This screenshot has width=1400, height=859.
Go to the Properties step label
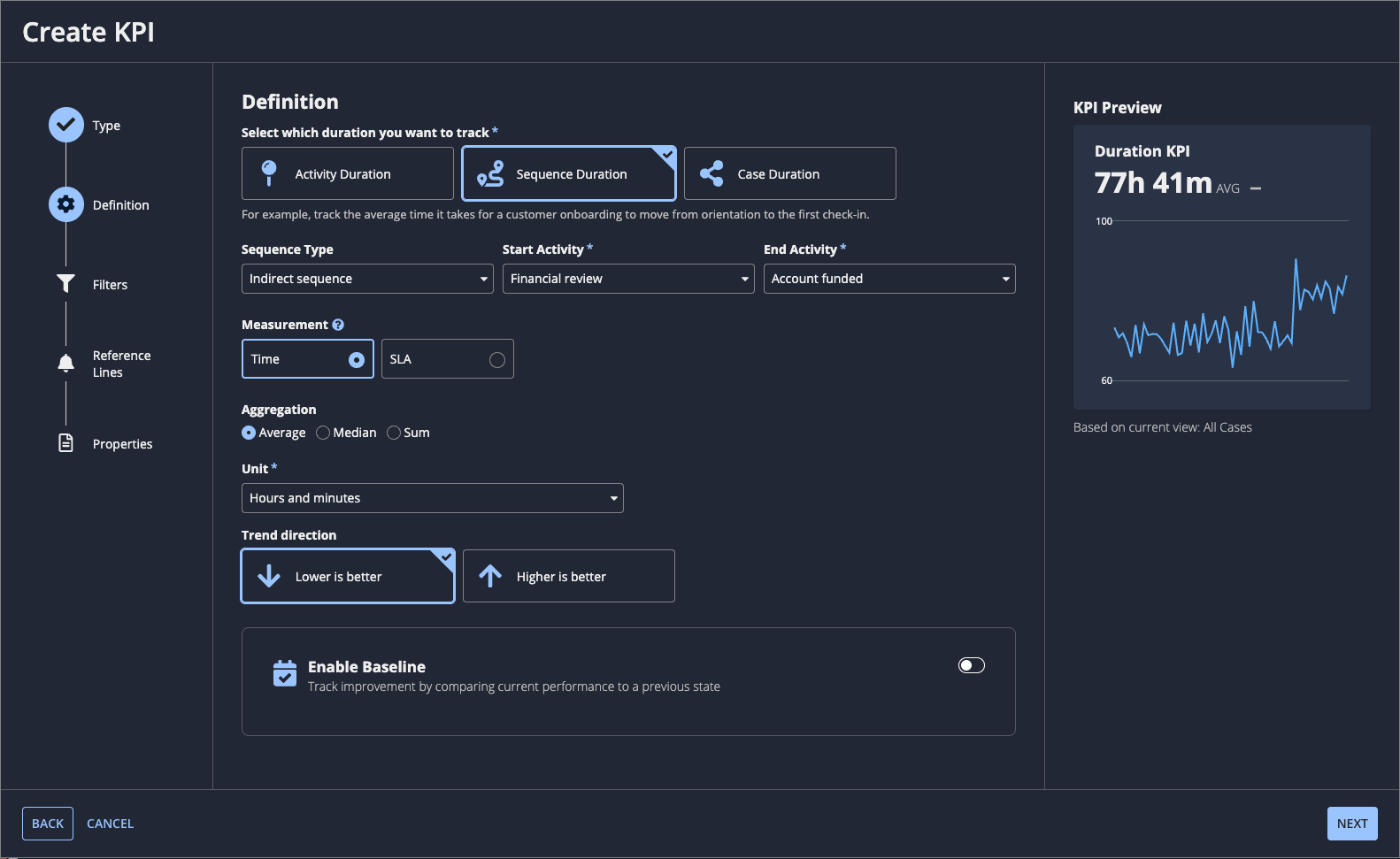click(x=122, y=444)
